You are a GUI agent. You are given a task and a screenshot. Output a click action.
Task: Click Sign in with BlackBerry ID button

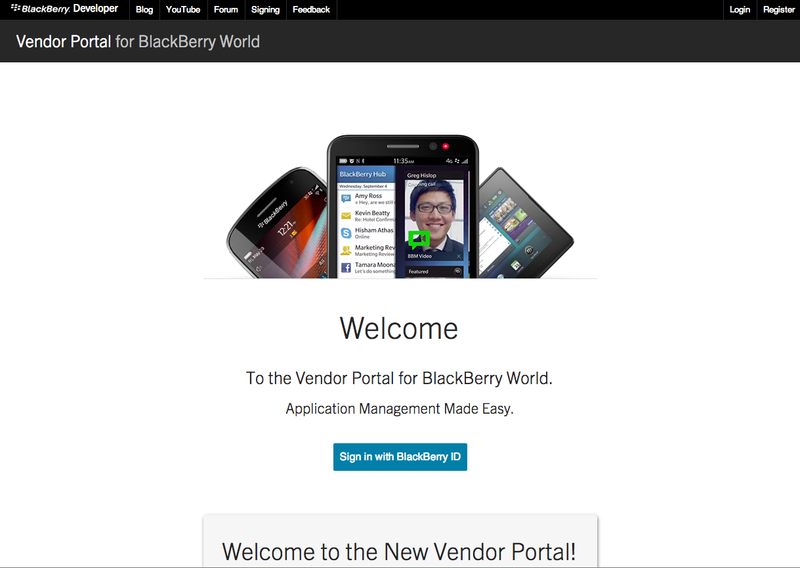point(400,457)
